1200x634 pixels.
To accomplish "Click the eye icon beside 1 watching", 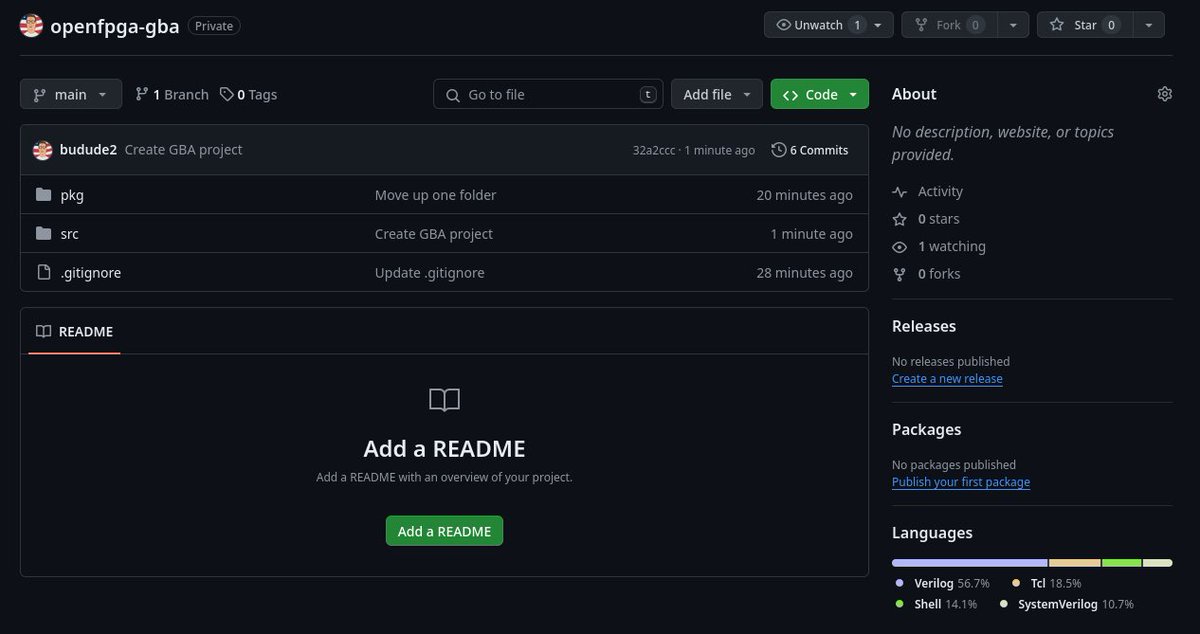I will point(900,246).
